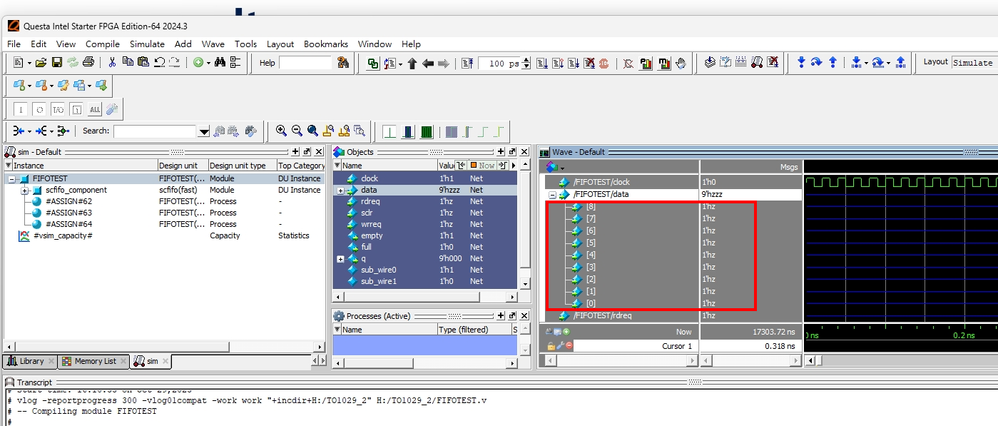The height and width of the screenshot is (426, 998).
Task: Expand the q signal in Objects
Action: 341,259
